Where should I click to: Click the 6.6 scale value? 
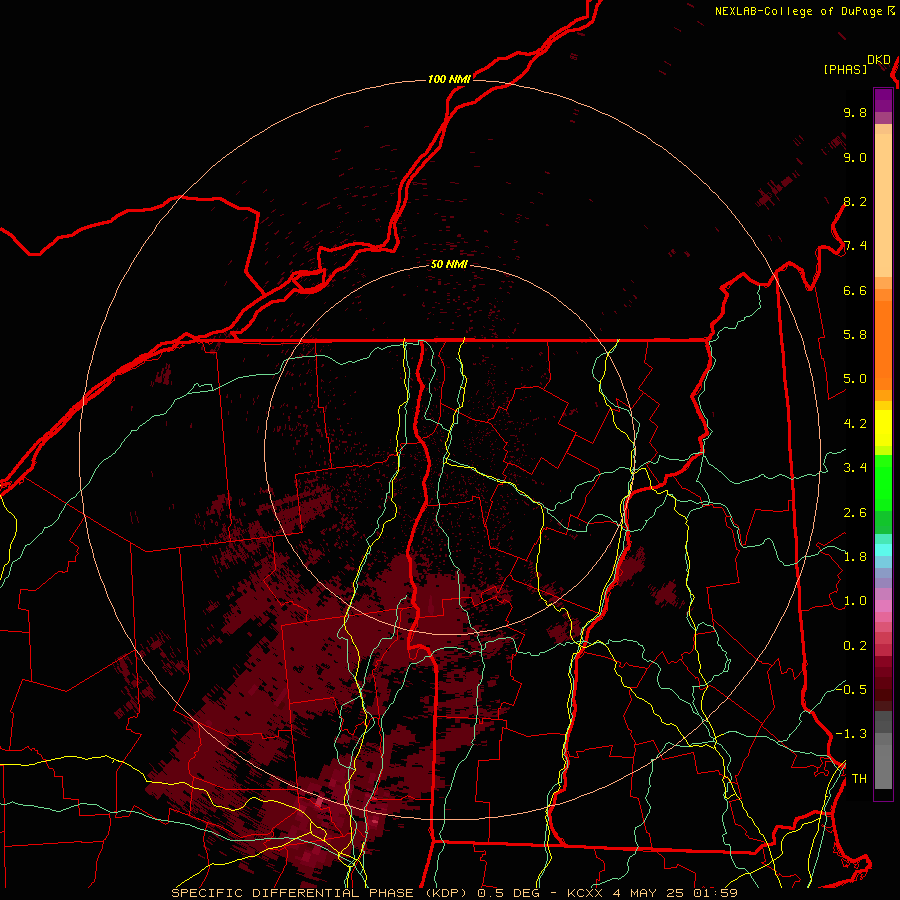tap(855, 290)
